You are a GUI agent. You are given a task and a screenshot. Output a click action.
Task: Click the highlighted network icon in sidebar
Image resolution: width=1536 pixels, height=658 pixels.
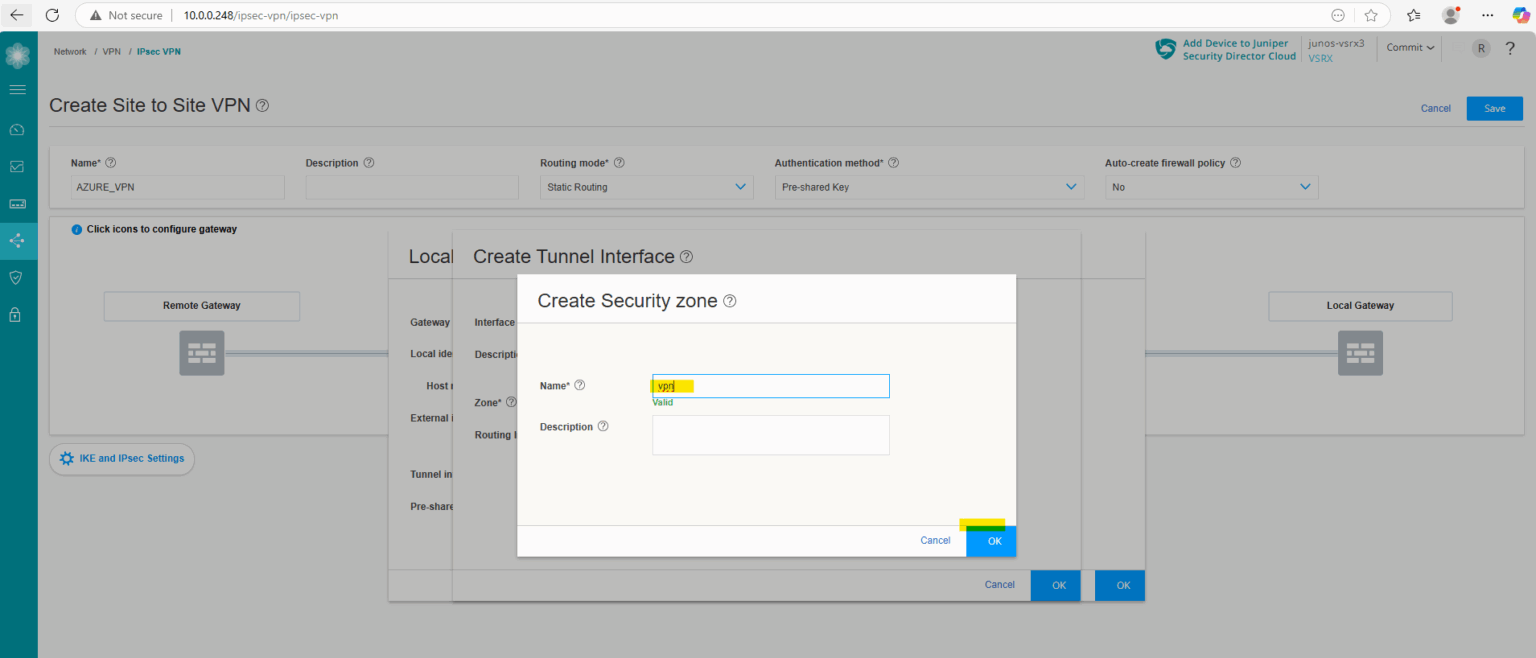click(x=17, y=240)
